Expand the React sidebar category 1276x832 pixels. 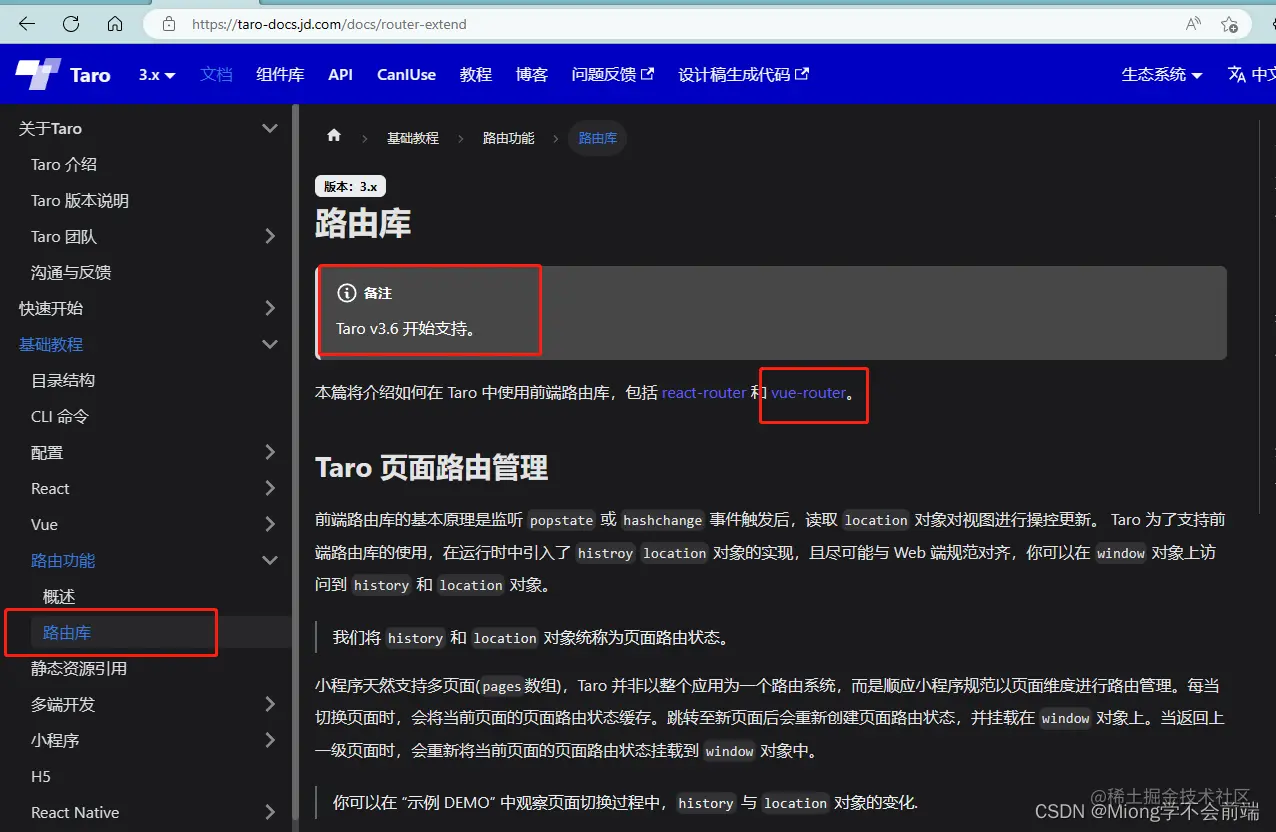[269, 488]
